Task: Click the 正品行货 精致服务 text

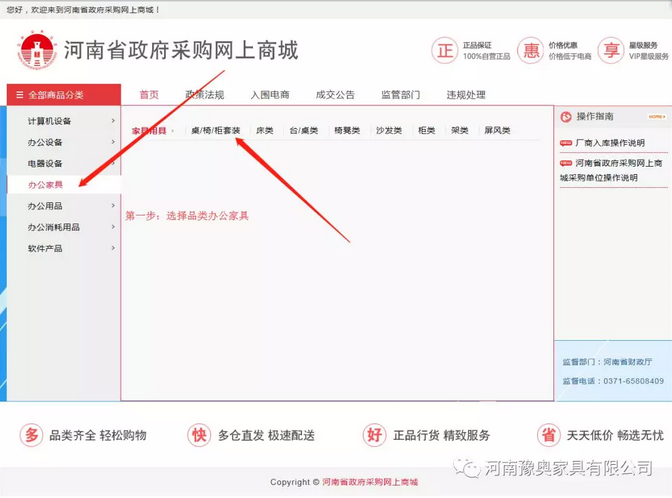Action: click(x=441, y=435)
